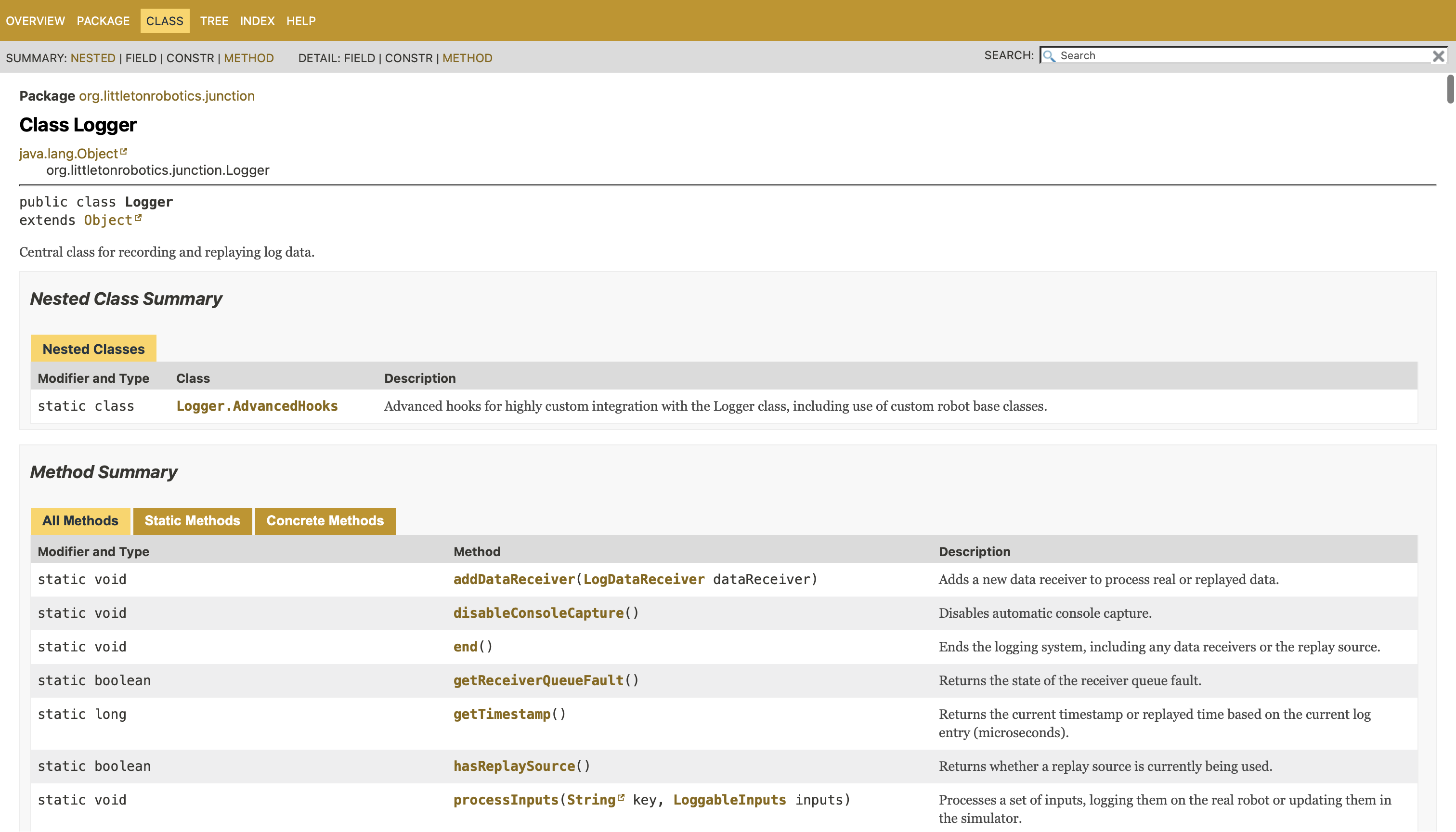Image resolution: width=1456 pixels, height=832 pixels.
Task: Select the All Methods filter
Action: click(x=80, y=520)
